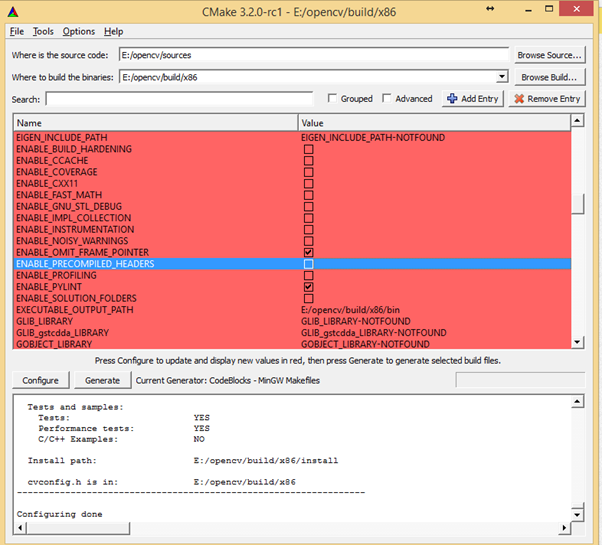
Task: Select the EIGEN_INCLUDE_PATH row
Action: (292, 137)
